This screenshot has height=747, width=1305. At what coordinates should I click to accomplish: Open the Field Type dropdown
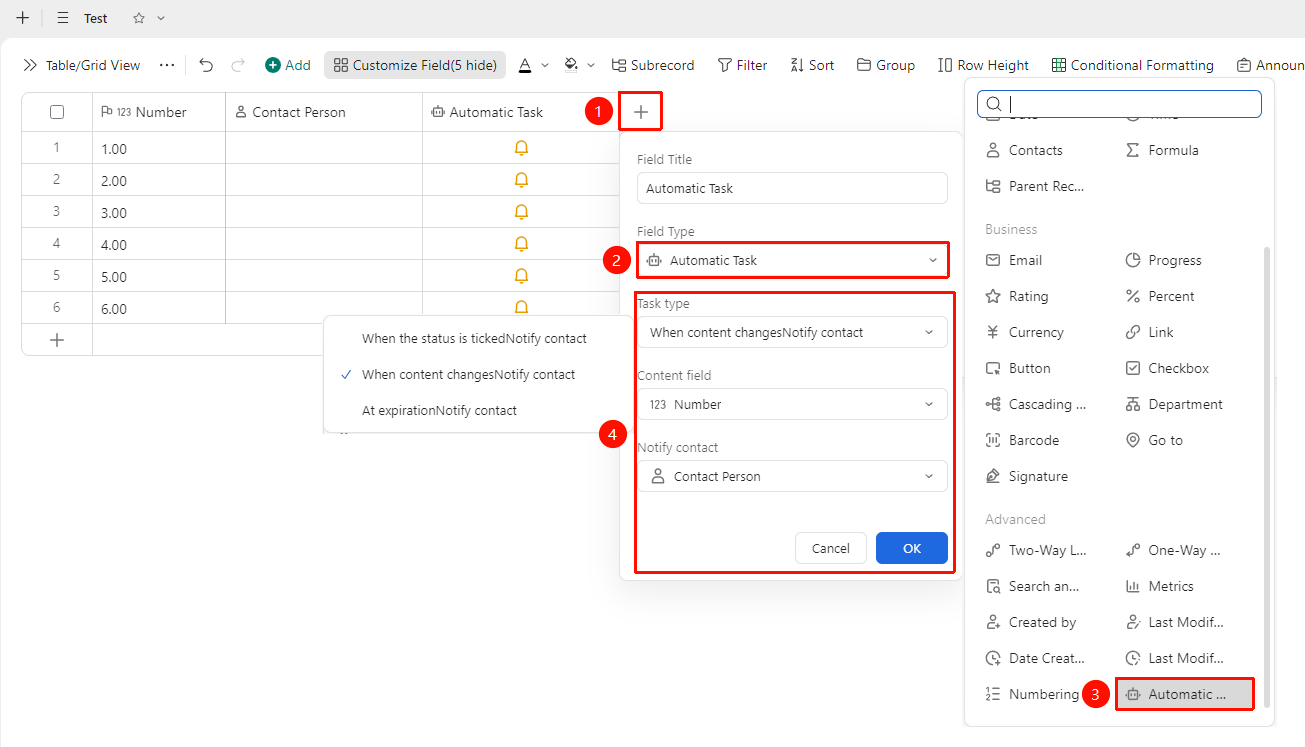coord(792,260)
